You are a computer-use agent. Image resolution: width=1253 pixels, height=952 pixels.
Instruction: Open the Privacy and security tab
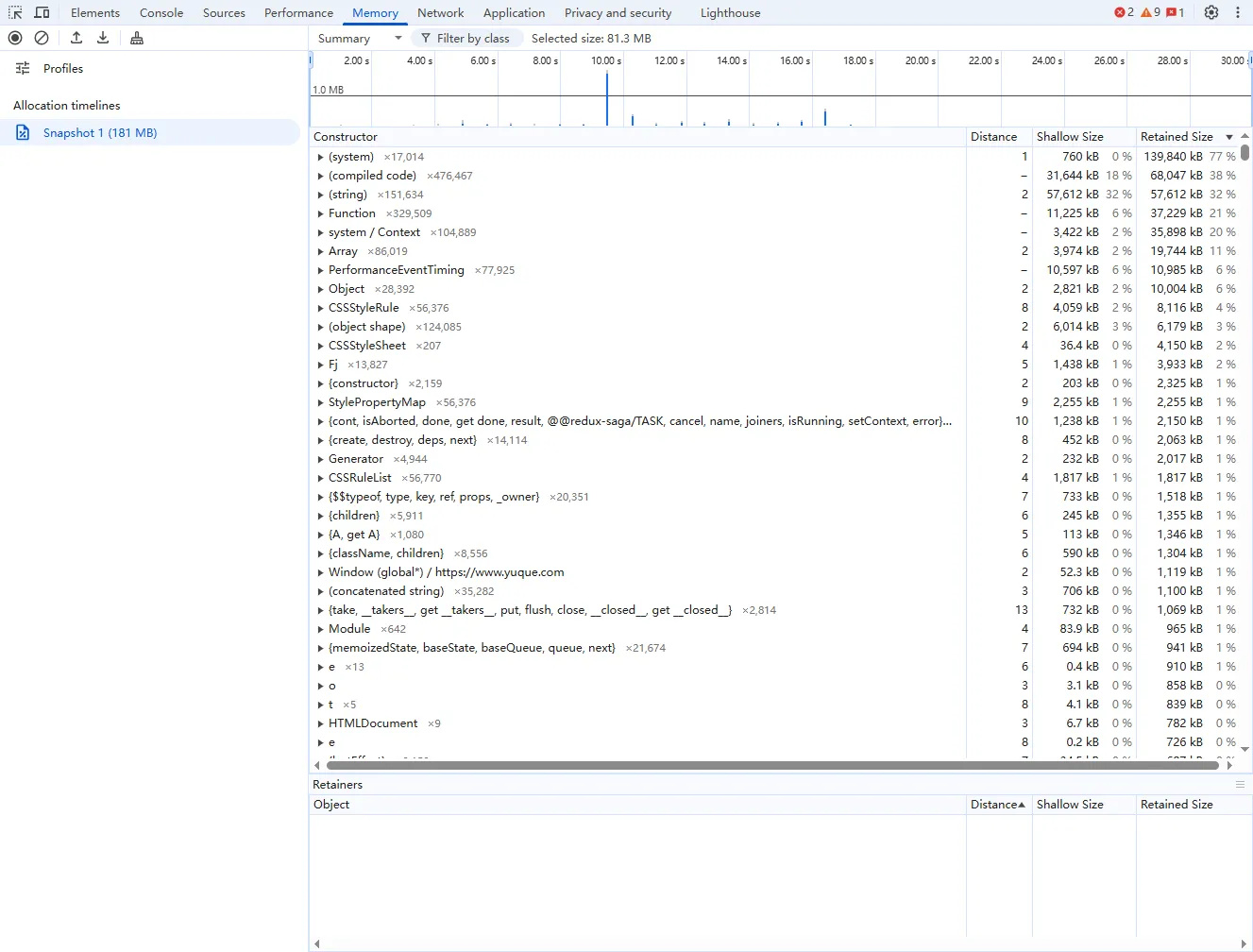click(x=618, y=13)
